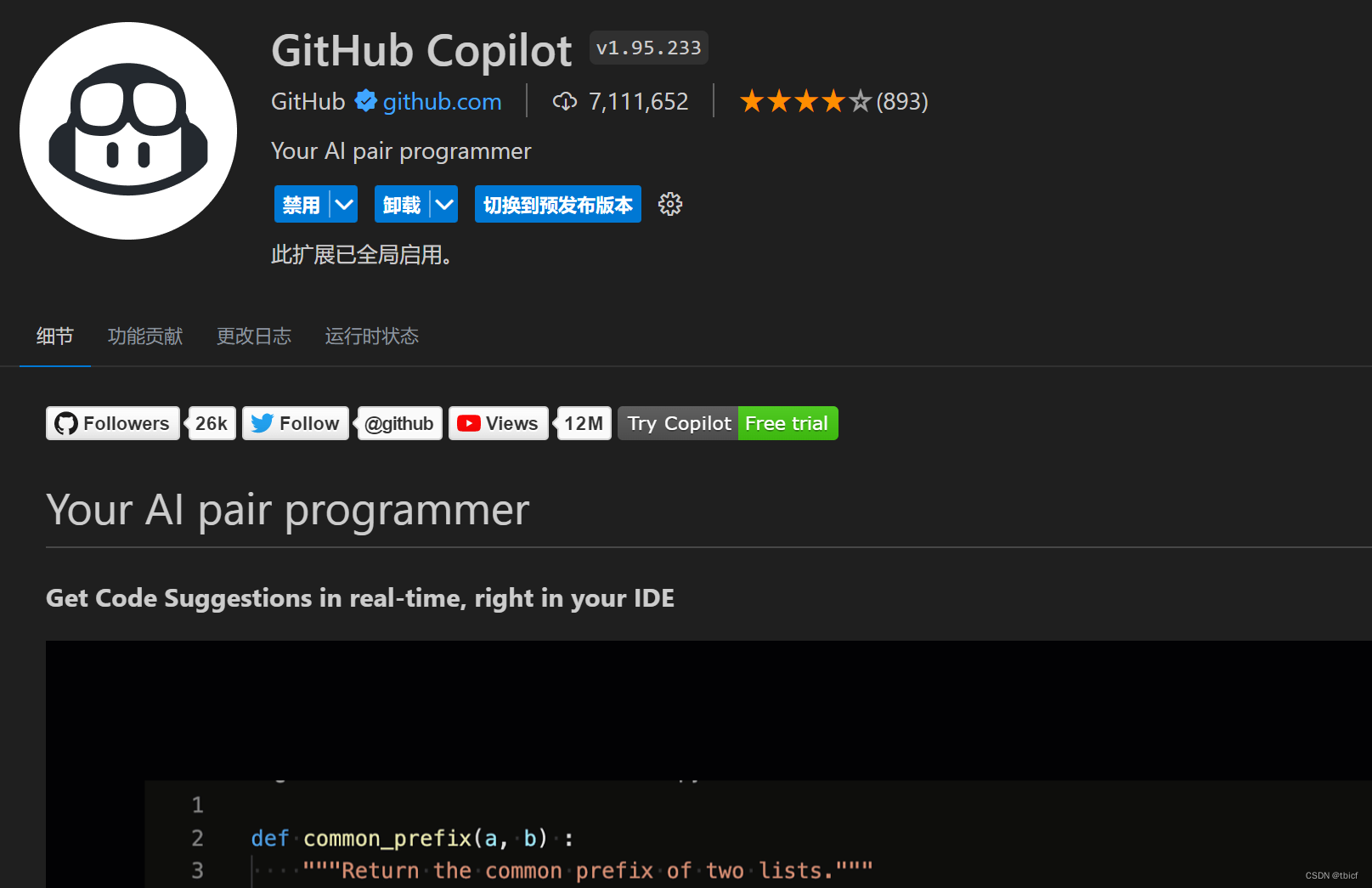Click the Twitter Follow badge
The height and width of the screenshot is (888, 1372).
pyautogui.click(x=296, y=423)
